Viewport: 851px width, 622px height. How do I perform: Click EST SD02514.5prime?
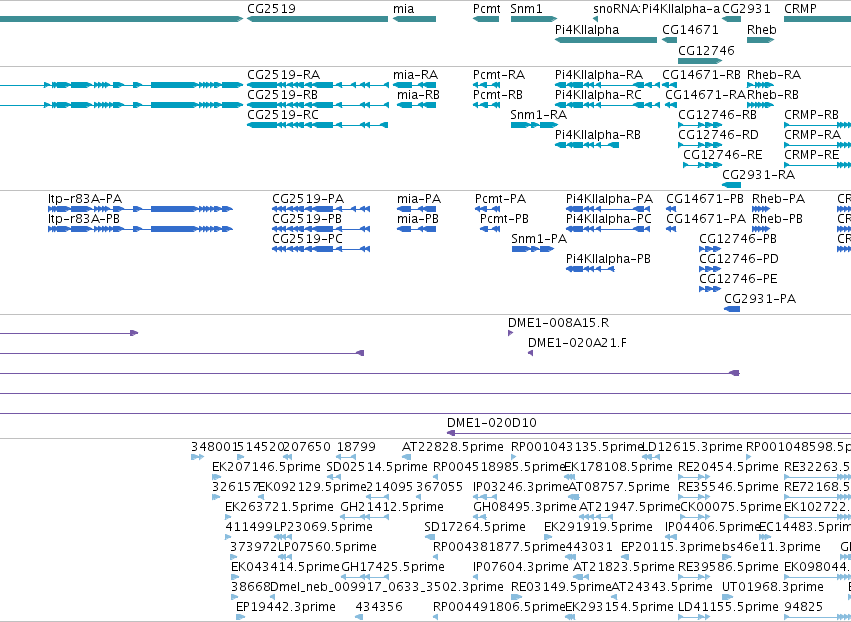click(x=333, y=477)
